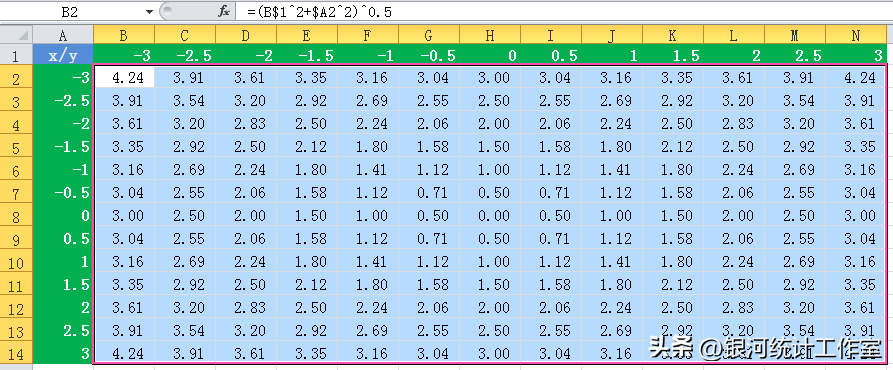The image size is (893, 370).
Task: Click cell B14 showing 4.24
Action: point(124,353)
